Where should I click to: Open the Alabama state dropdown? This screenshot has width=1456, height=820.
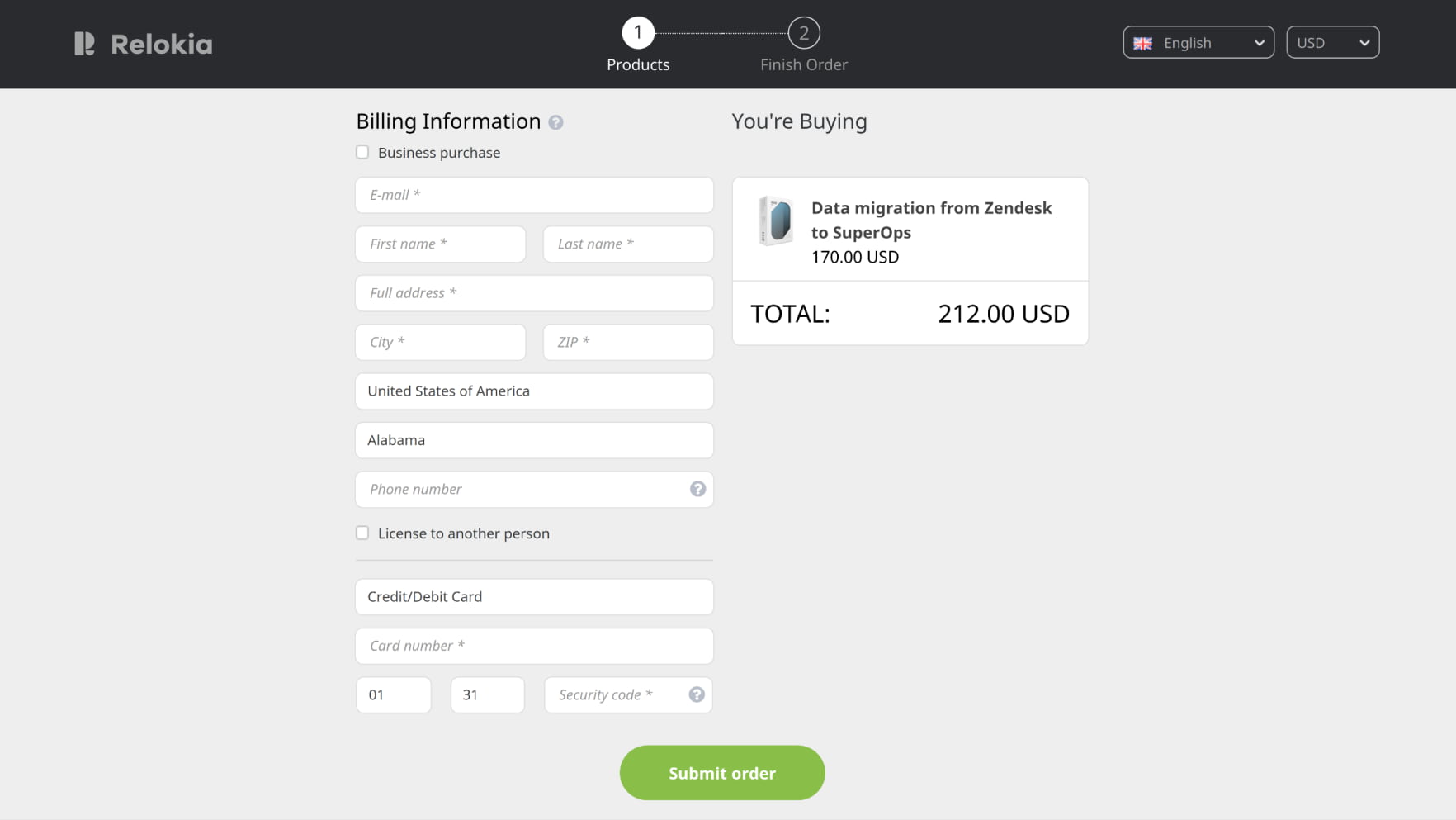[x=534, y=440]
